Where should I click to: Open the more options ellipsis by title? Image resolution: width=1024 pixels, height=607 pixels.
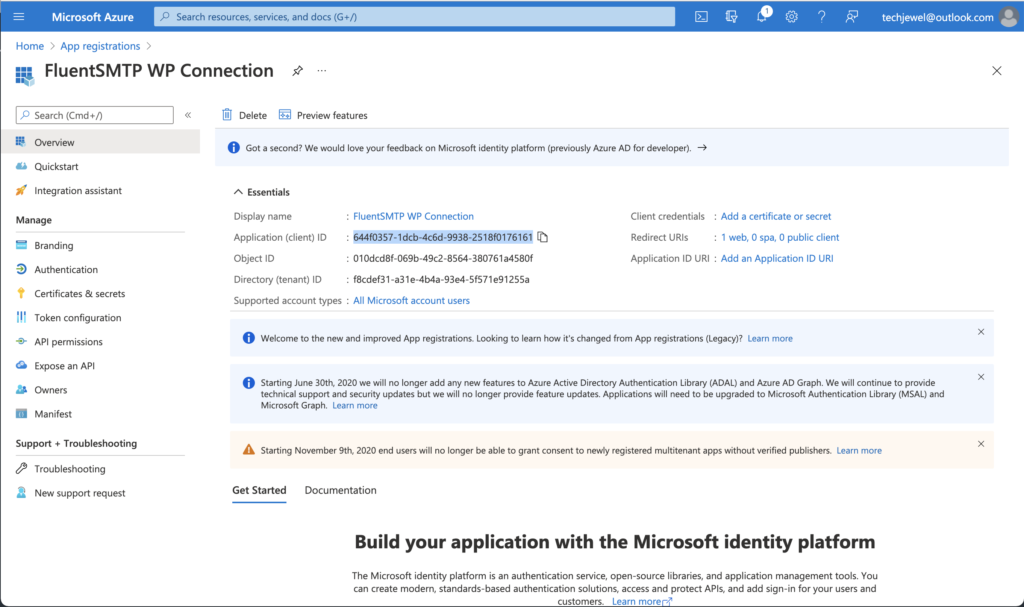pos(322,71)
